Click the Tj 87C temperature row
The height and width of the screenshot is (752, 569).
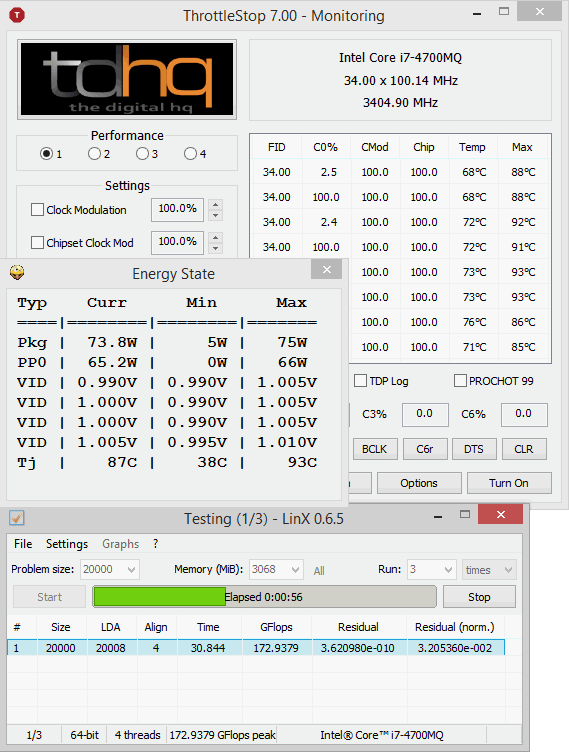pyautogui.click(x=167, y=462)
